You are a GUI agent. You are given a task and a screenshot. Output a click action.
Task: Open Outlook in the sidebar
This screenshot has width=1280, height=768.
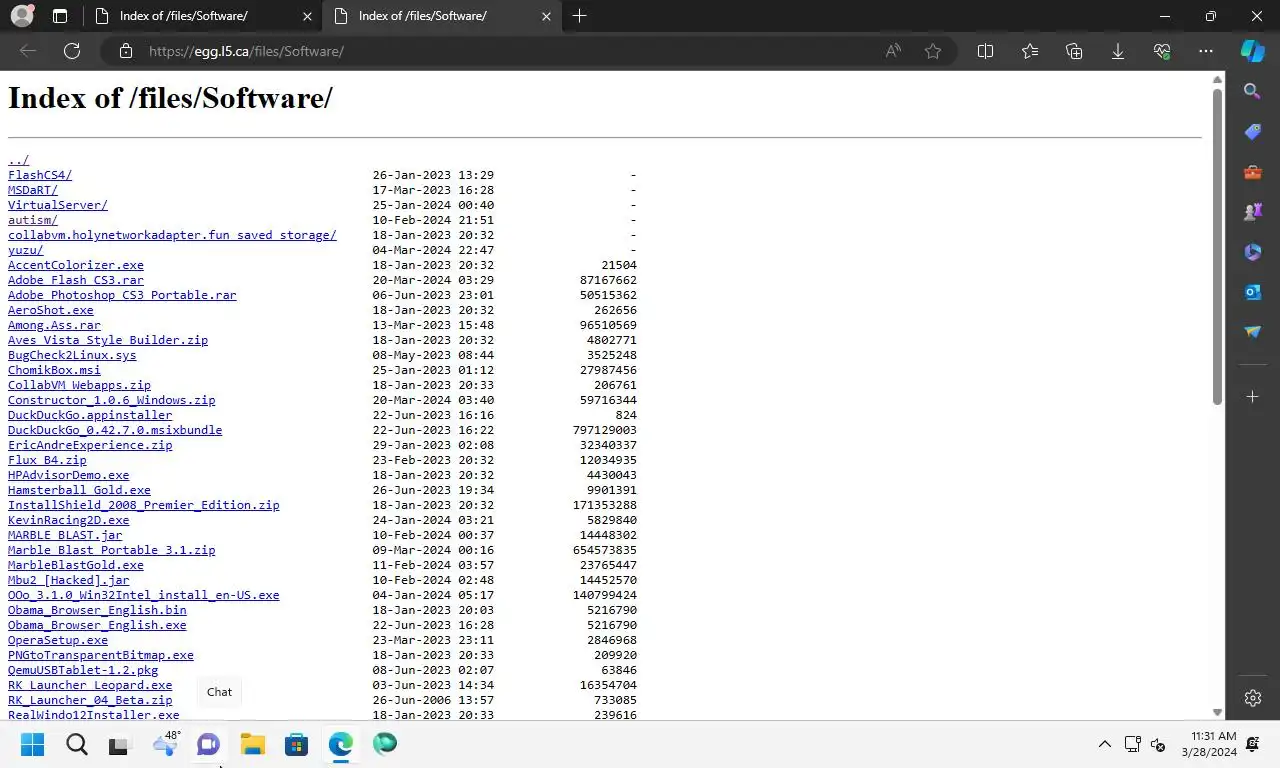[x=1252, y=292]
